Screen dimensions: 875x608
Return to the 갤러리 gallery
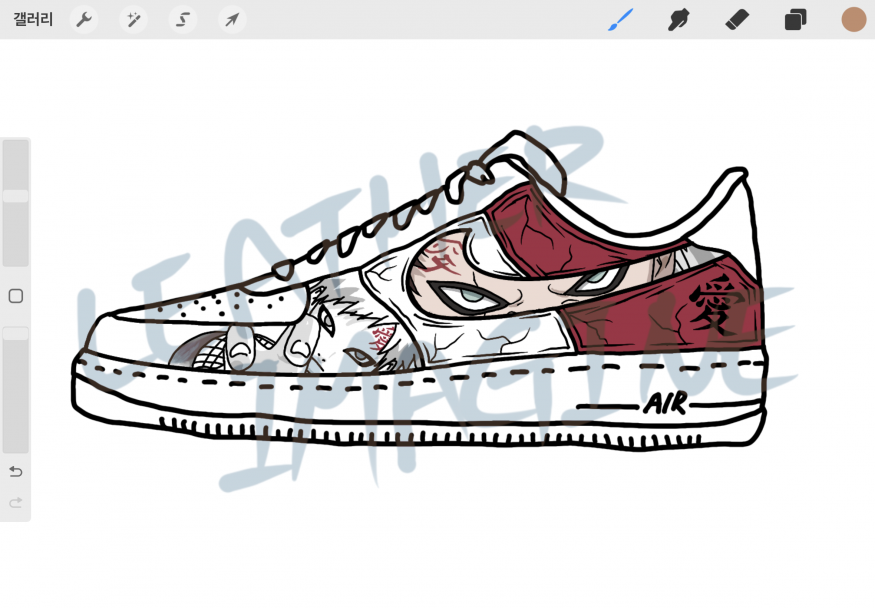coord(33,20)
